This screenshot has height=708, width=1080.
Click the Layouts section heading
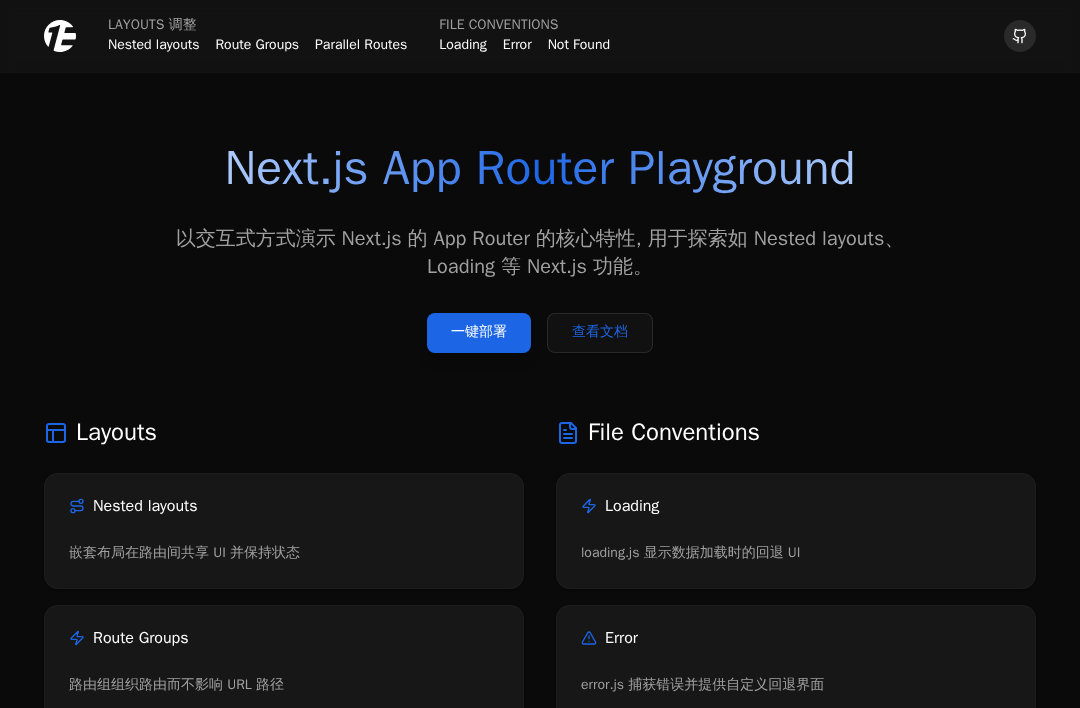(x=116, y=433)
